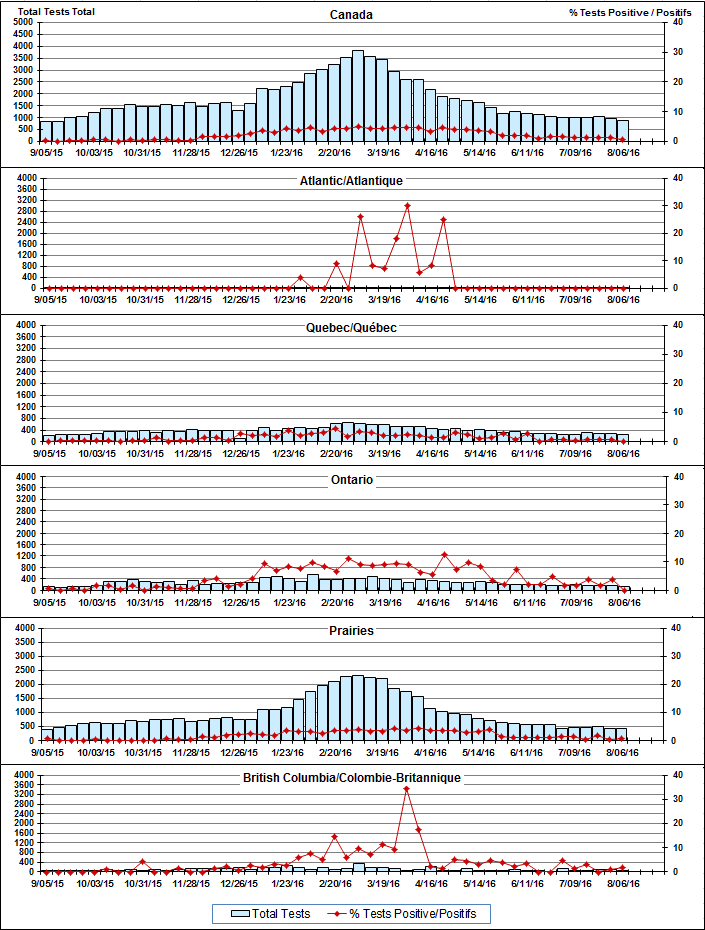705x930 pixels.
Task: Click the last red marker in British Columbia chart
Action: [623, 867]
